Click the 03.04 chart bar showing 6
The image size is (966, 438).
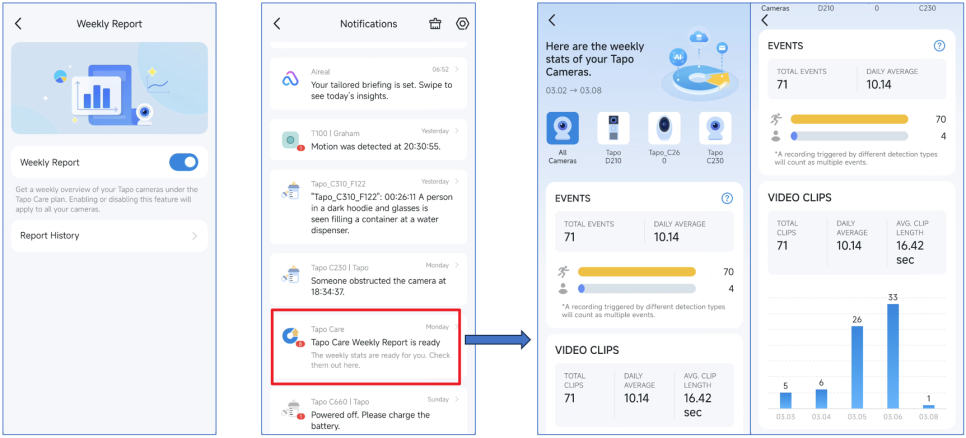click(x=821, y=399)
